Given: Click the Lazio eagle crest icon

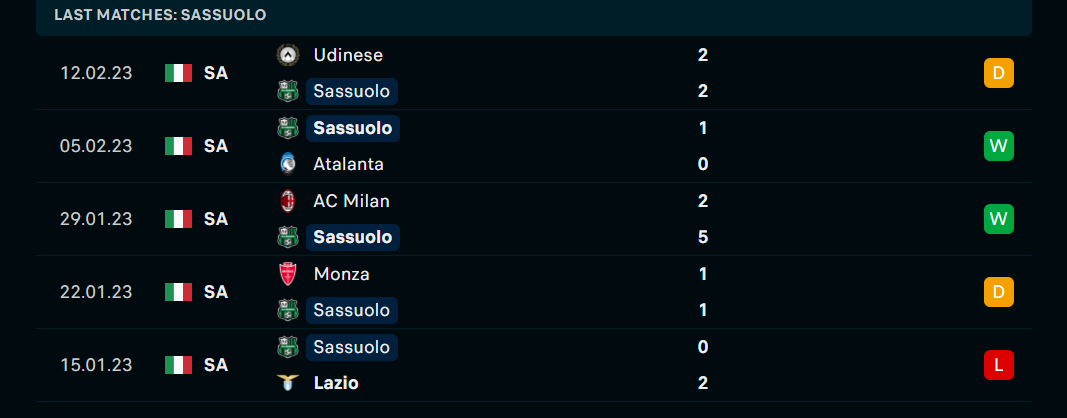Looking at the screenshot, I should pyautogui.click(x=288, y=383).
